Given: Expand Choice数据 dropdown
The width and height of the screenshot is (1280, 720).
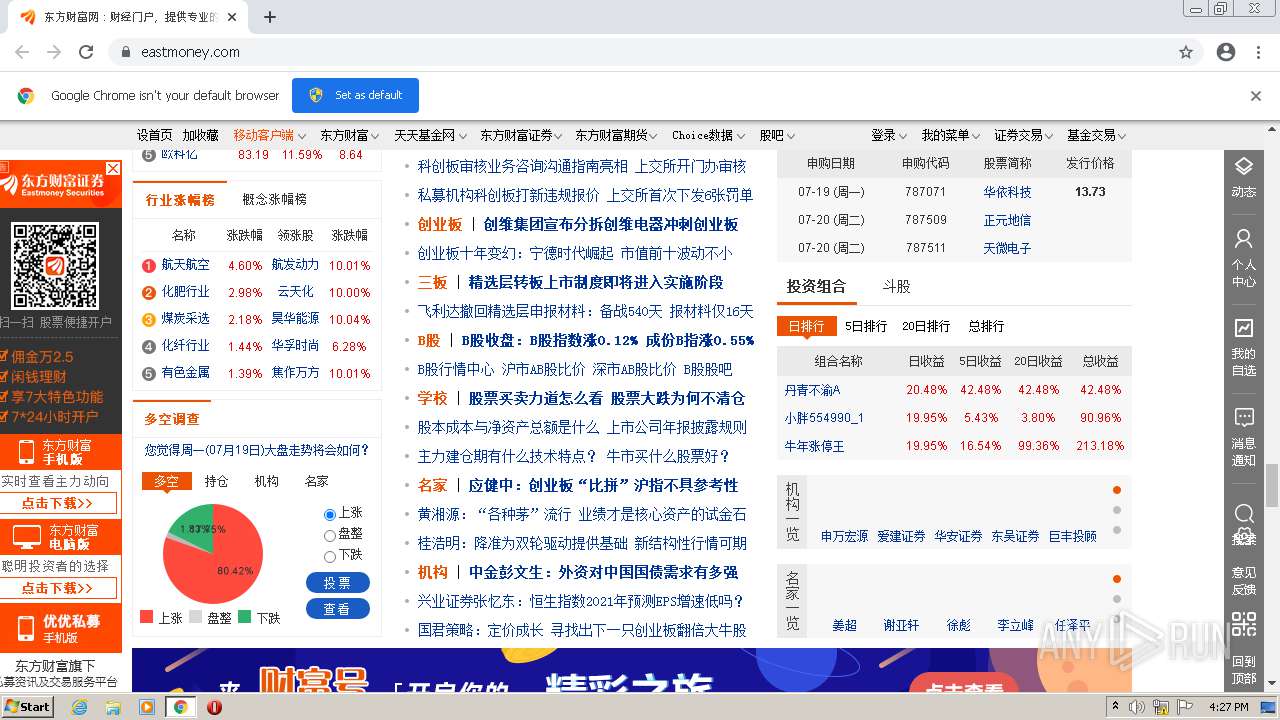Looking at the screenshot, I should pos(709,135).
